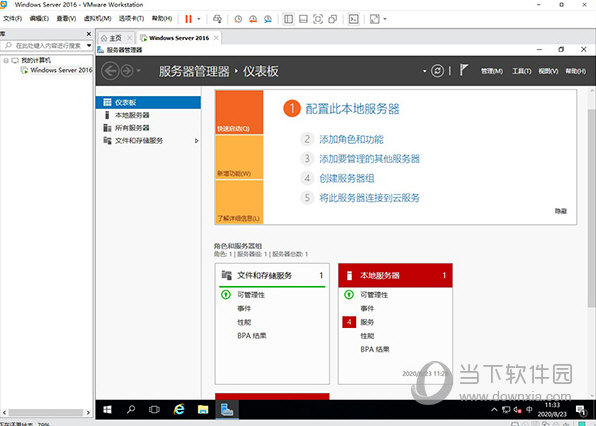Click the Server Manager back arrow button
The width and height of the screenshot is (596, 426).
[x=110, y=71]
